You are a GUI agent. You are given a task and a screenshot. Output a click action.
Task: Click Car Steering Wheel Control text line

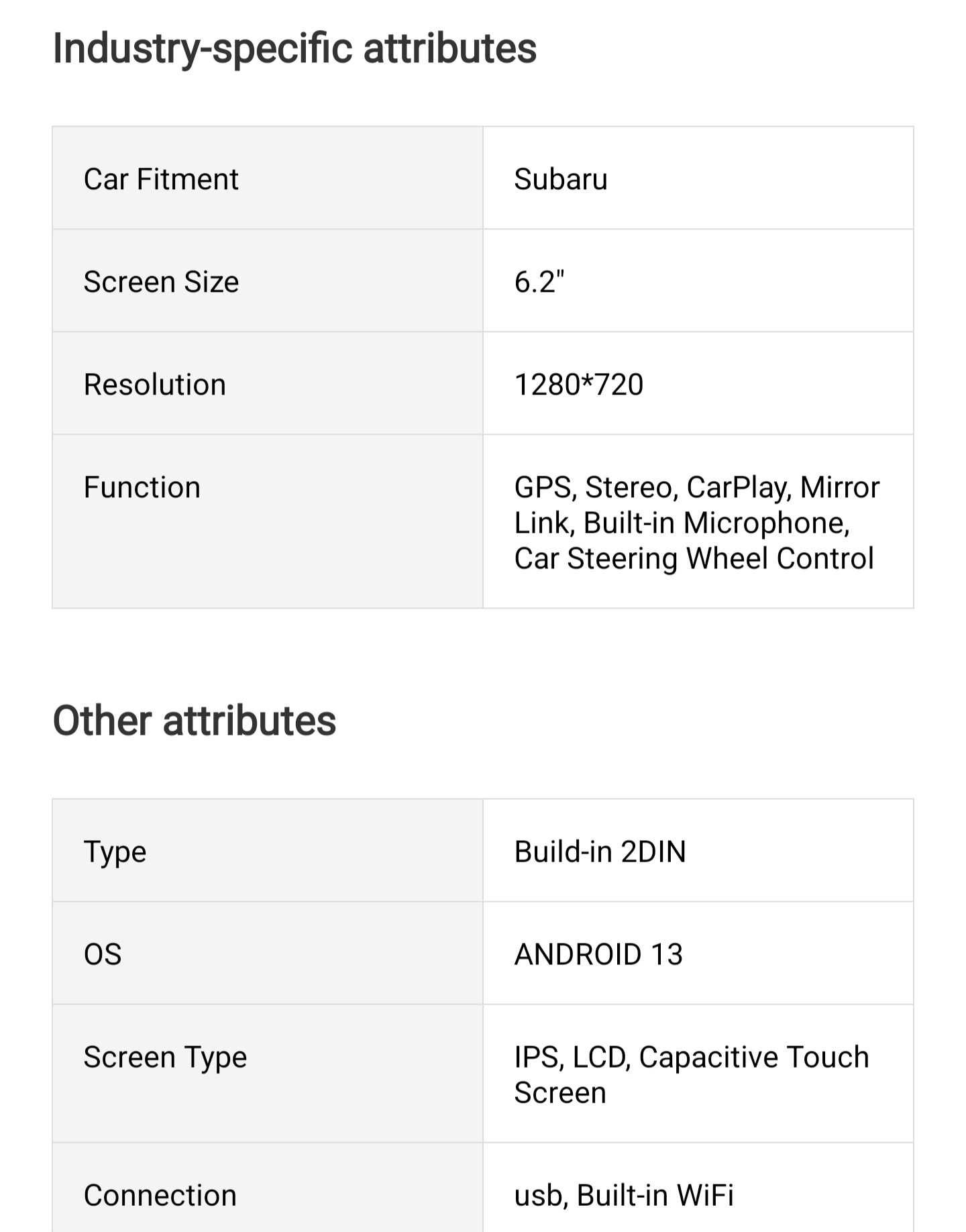[694, 558]
